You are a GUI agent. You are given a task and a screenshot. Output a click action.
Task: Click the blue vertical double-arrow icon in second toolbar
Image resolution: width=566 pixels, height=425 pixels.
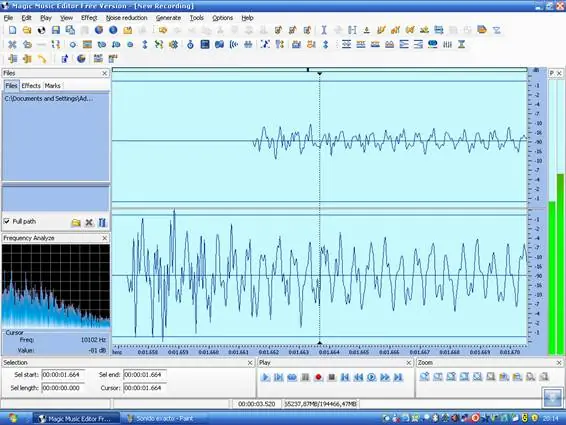tap(145, 44)
